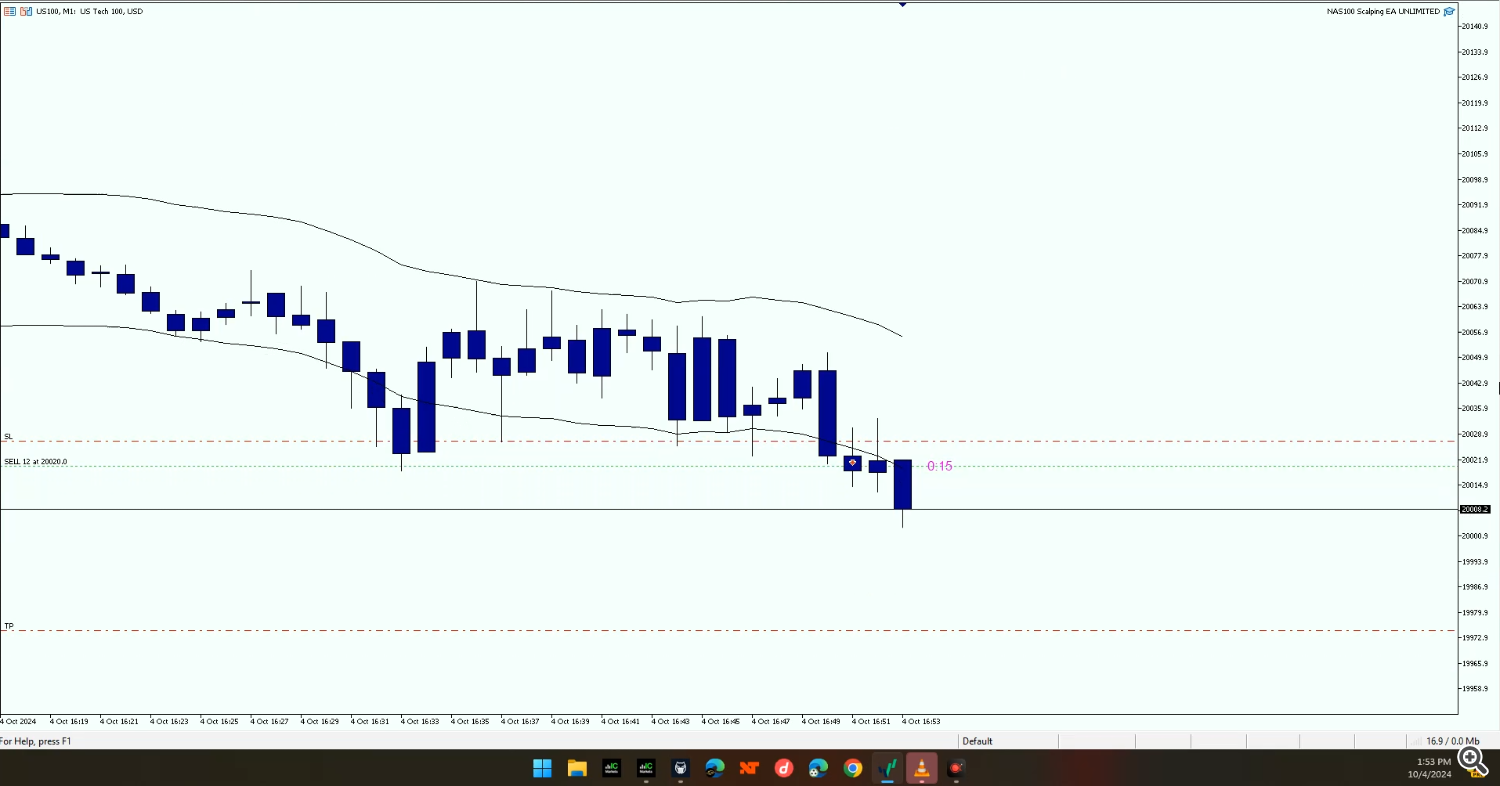The height and width of the screenshot is (786, 1500).
Task: Click price scale value 19958.9
Action: pyautogui.click(x=1475, y=689)
